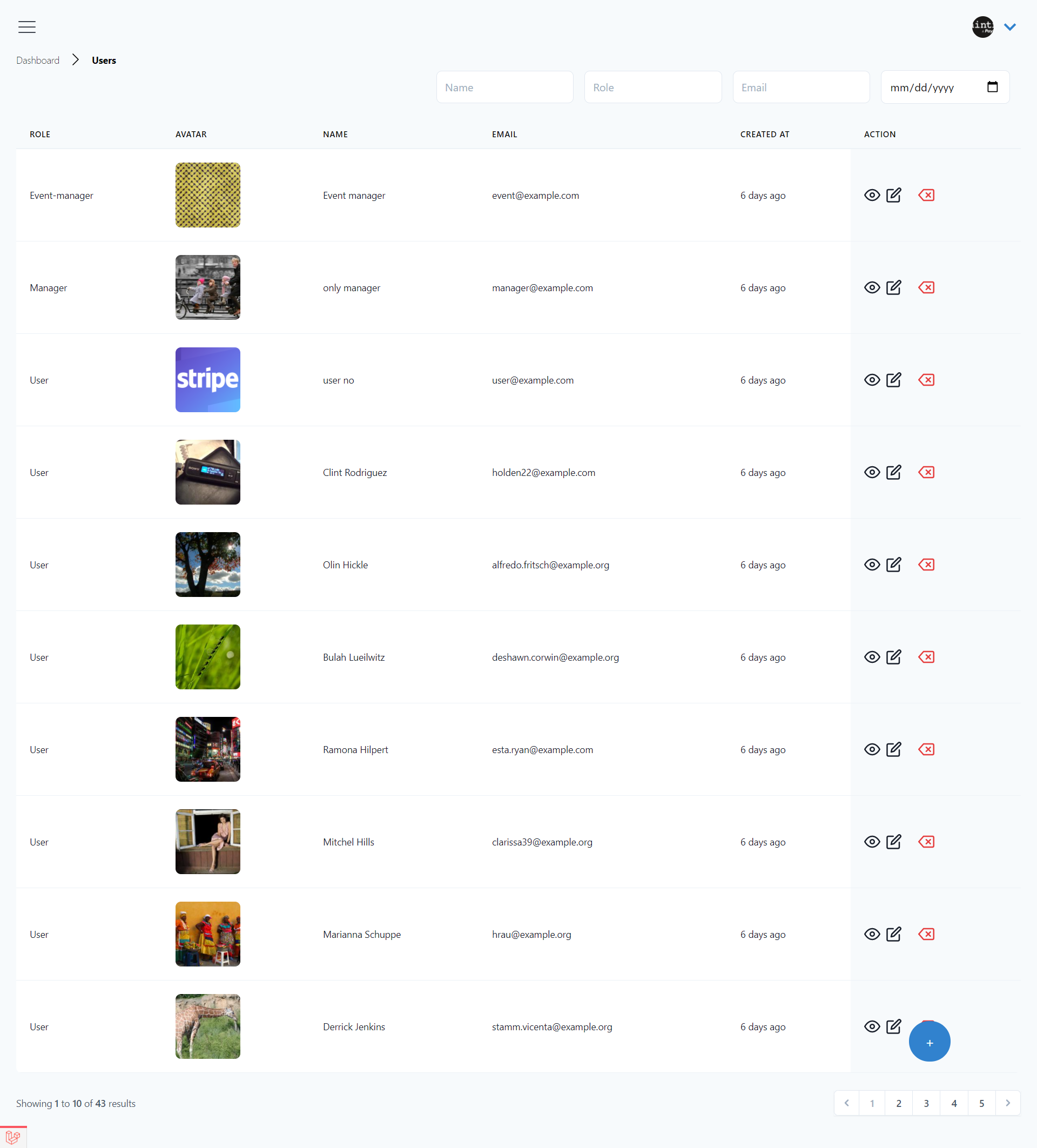The width and height of the screenshot is (1037, 1148).
Task: View user no details via eye icon
Action: 871,380
